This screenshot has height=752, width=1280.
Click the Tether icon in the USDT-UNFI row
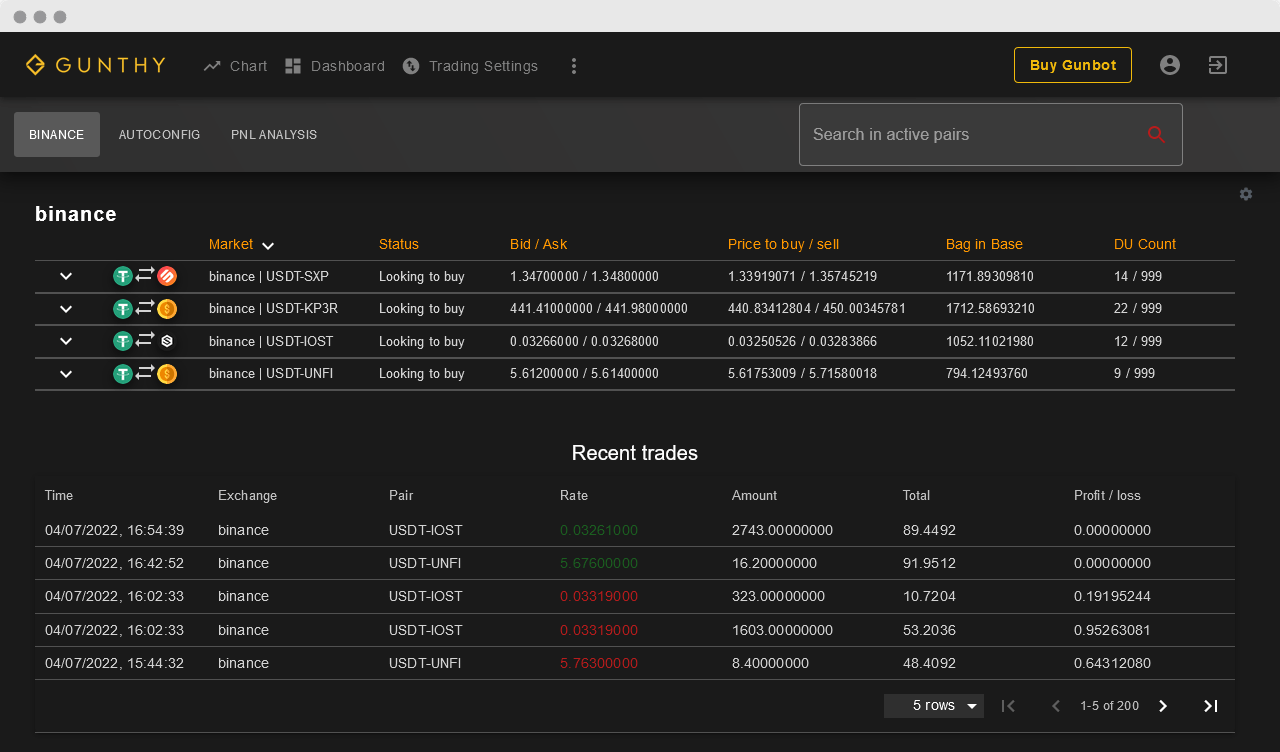coord(123,374)
